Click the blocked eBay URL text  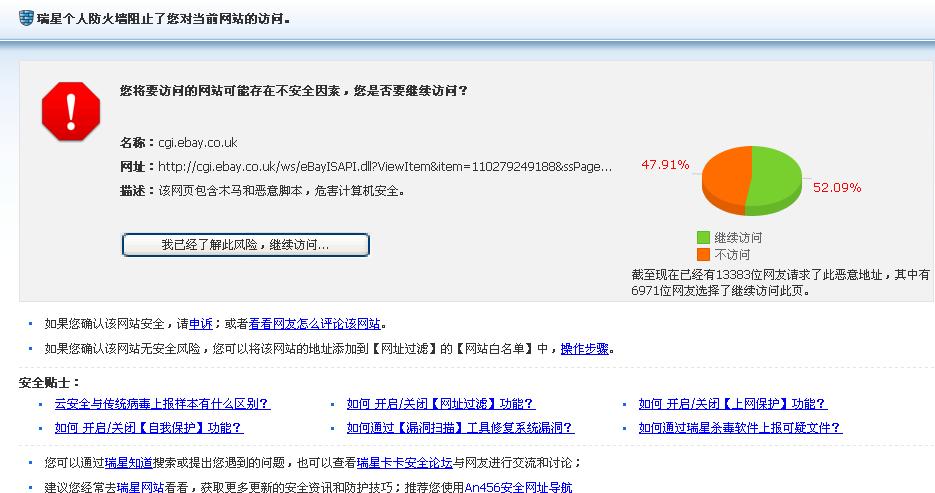[385, 167]
